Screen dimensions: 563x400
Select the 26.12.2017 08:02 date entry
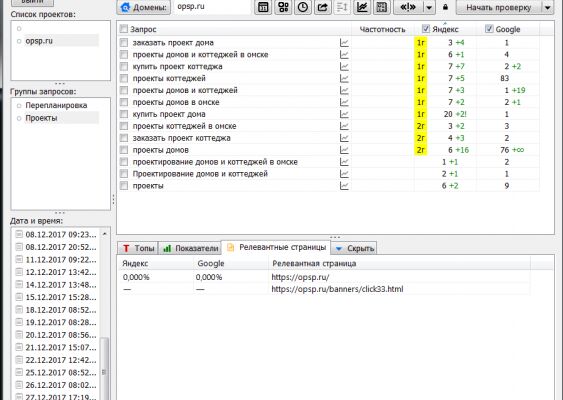(60, 385)
